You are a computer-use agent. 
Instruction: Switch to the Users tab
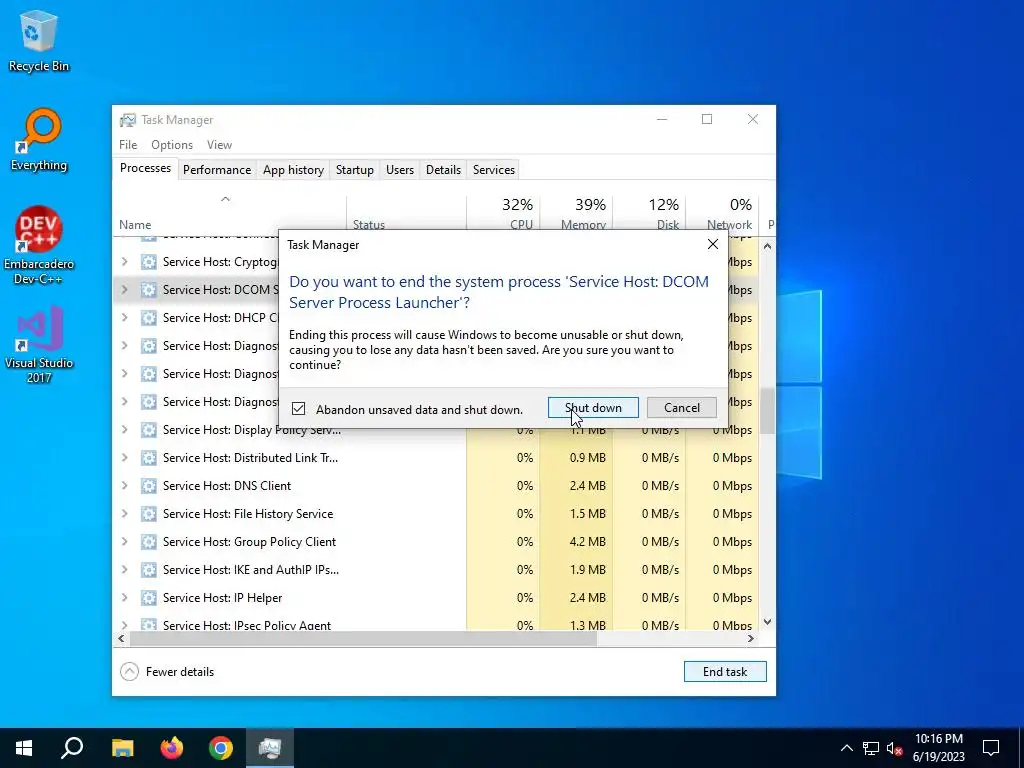tap(400, 170)
